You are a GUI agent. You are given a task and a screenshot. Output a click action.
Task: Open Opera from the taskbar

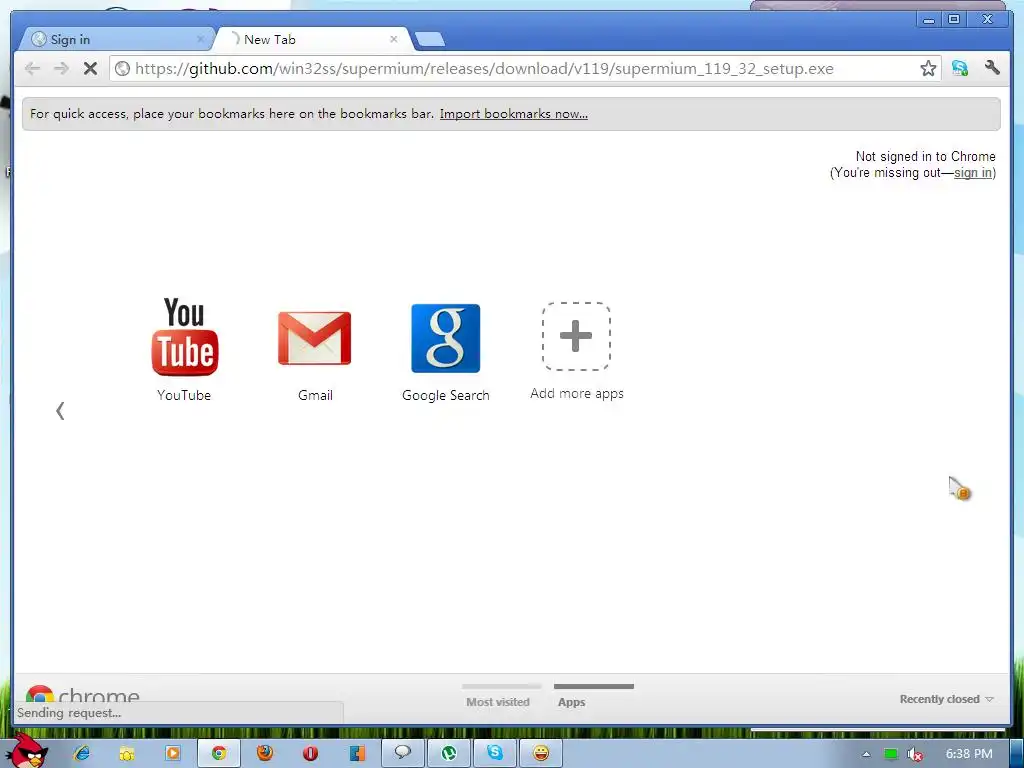pos(310,753)
